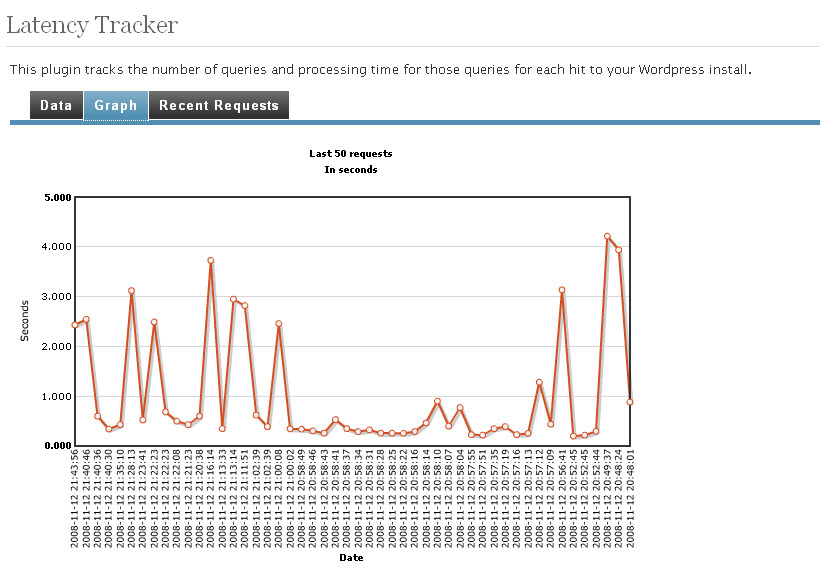Select the 21:16:14 peak data point
This screenshot has height=576, width=825.
pos(210,260)
